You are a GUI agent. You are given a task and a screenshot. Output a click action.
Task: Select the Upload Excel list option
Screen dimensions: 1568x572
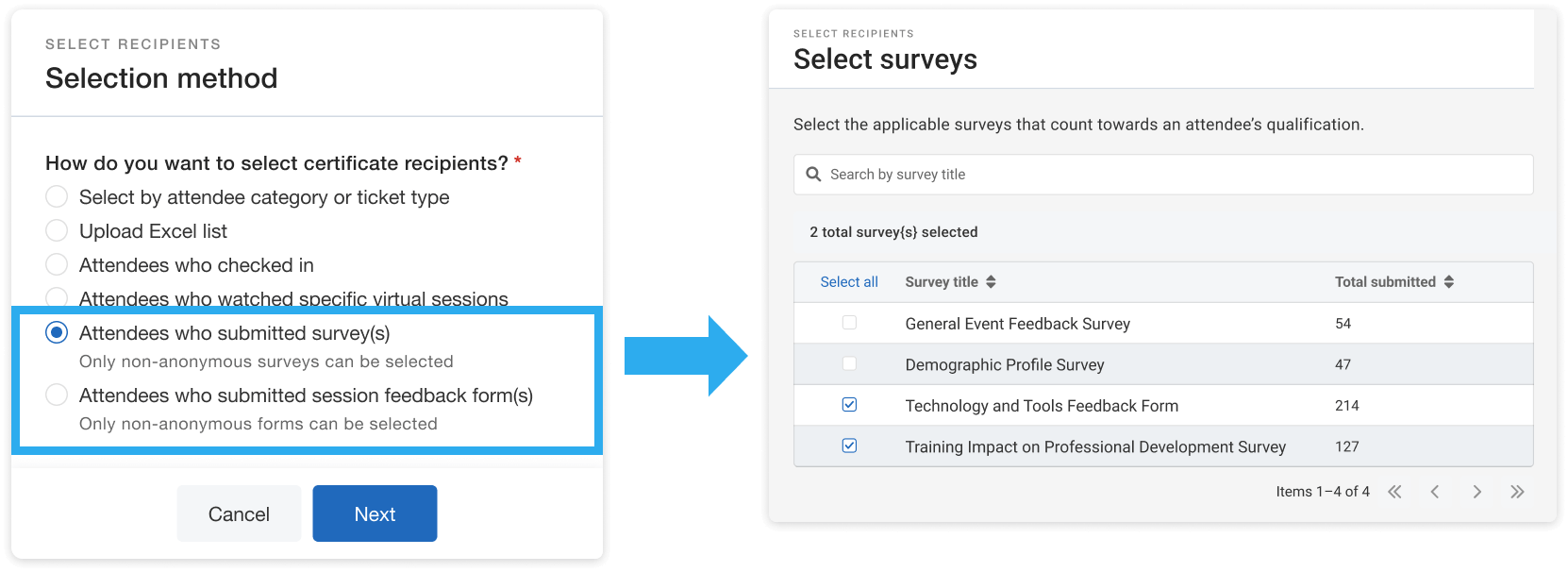(x=57, y=230)
